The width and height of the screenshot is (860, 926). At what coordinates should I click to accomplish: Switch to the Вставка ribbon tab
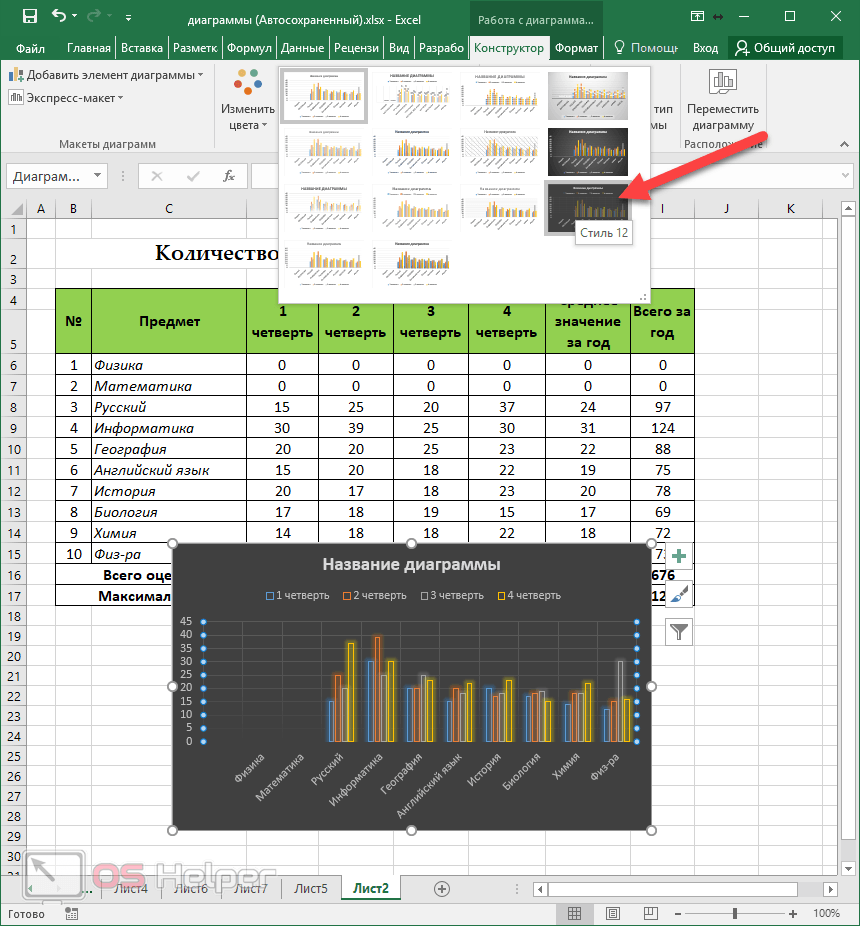coord(142,48)
